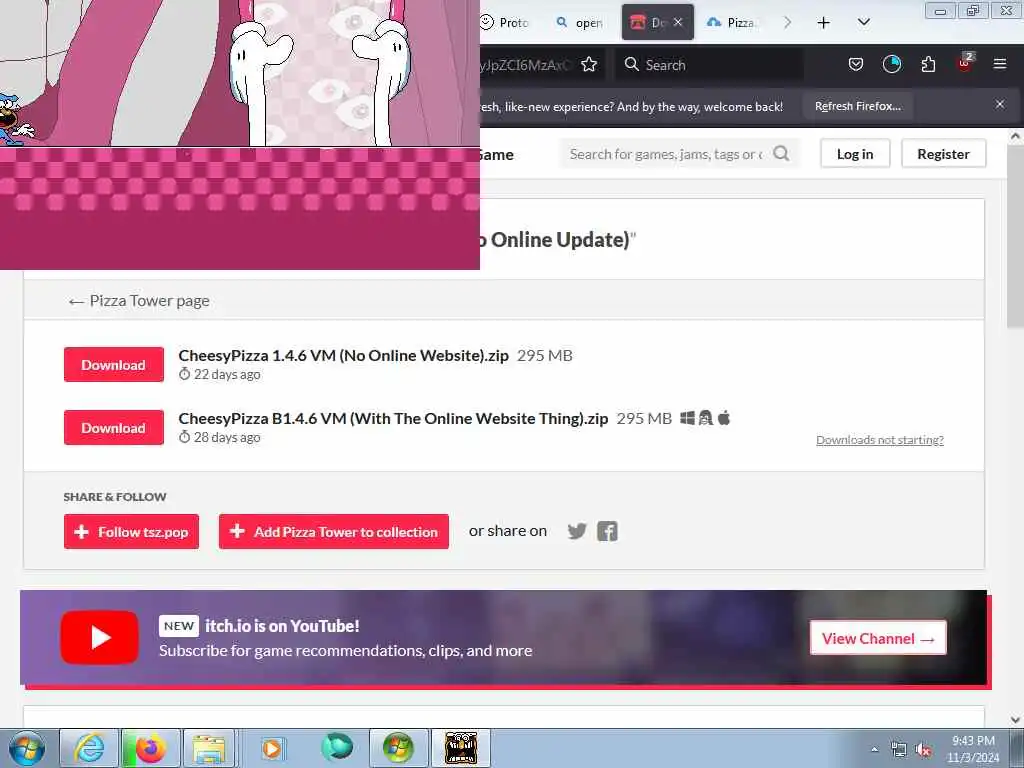Open the Firefox hamburger menu

999,64
